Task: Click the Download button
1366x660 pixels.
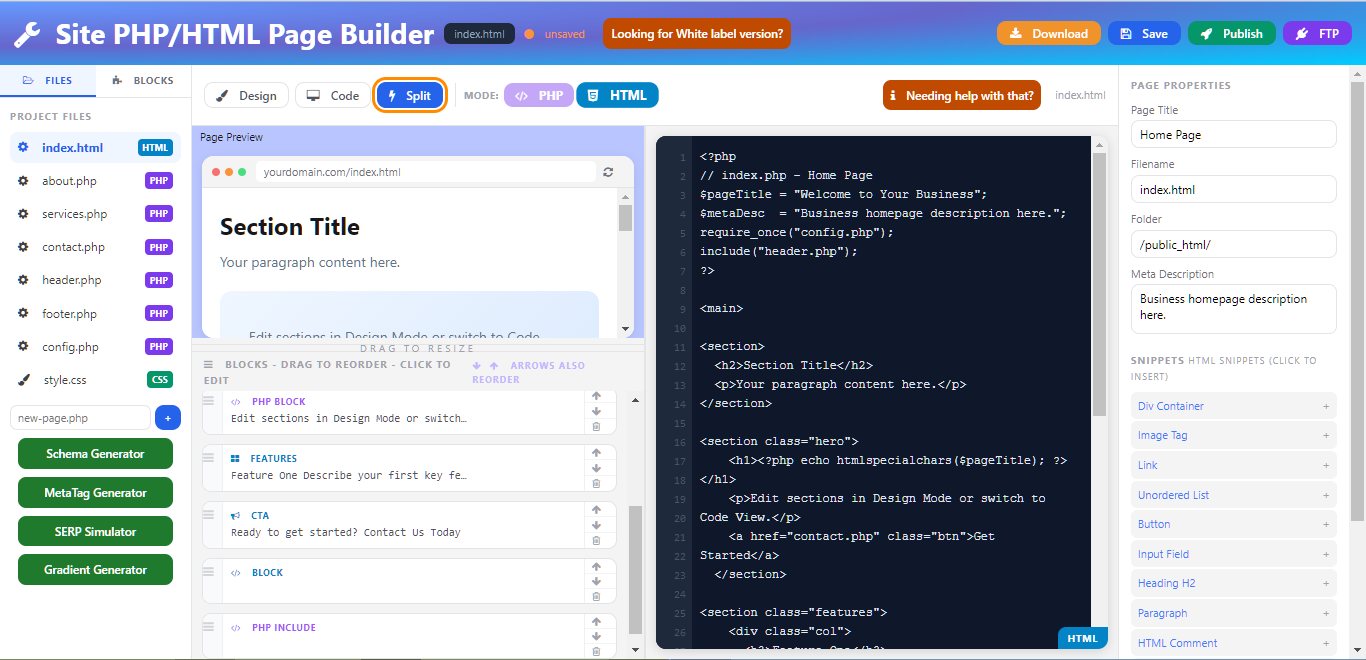Action: (1048, 34)
